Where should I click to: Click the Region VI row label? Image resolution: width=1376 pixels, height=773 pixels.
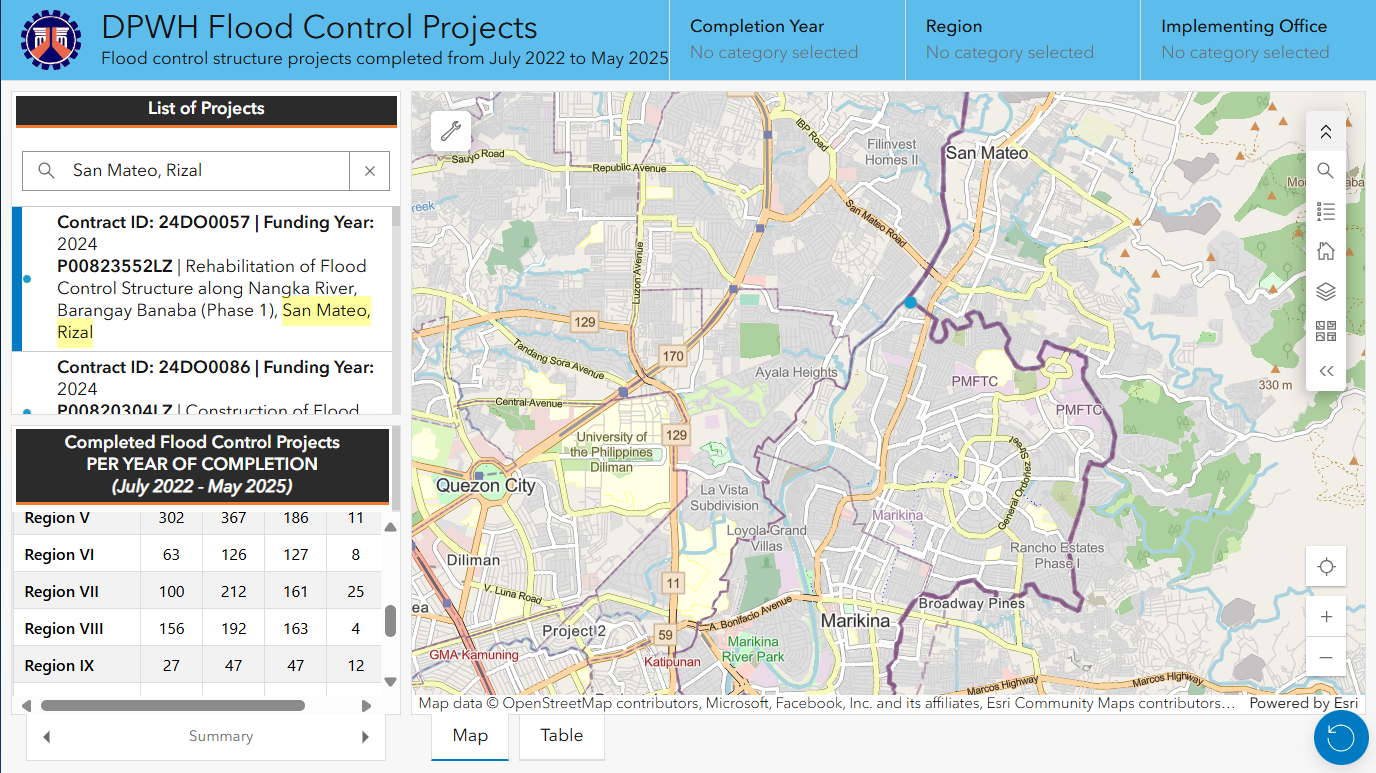[x=59, y=555]
